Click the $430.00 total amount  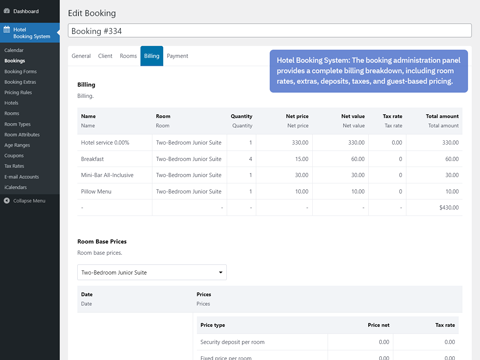point(449,207)
